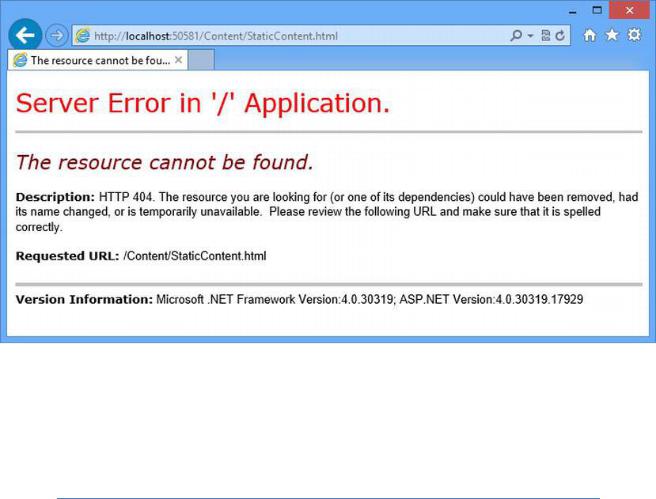This screenshot has height=499, width=656.
Task: Click the 'HTTP 404' text in description
Action: click(x=125, y=197)
